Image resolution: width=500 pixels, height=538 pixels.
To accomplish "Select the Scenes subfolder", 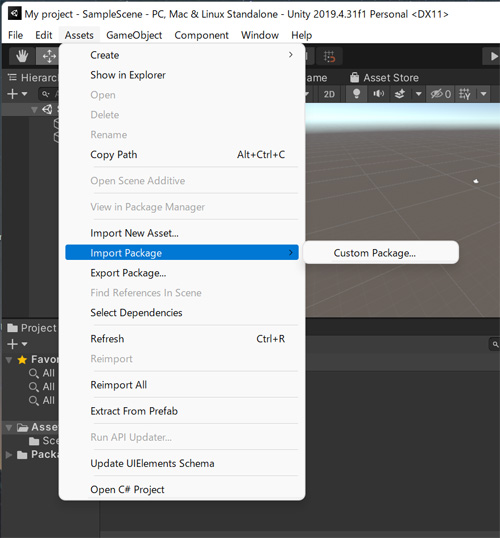I will 44,441.
